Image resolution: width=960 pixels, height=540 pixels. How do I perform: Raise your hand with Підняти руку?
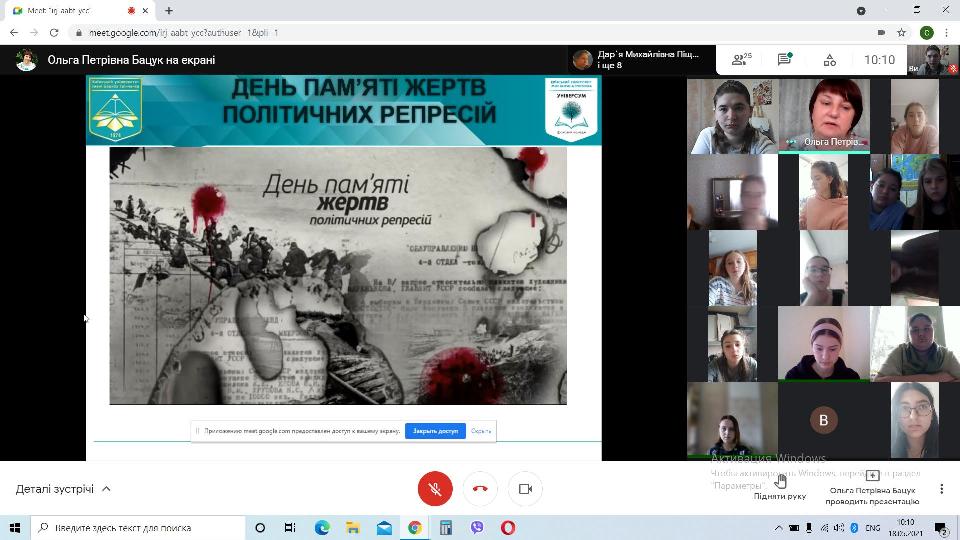click(x=780, y=487)
